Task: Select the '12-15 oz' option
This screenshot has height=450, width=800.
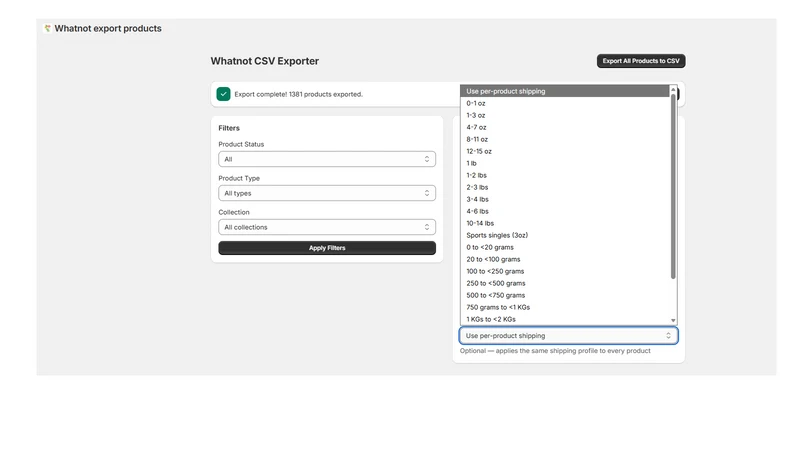Action: (x=565, y=151)
